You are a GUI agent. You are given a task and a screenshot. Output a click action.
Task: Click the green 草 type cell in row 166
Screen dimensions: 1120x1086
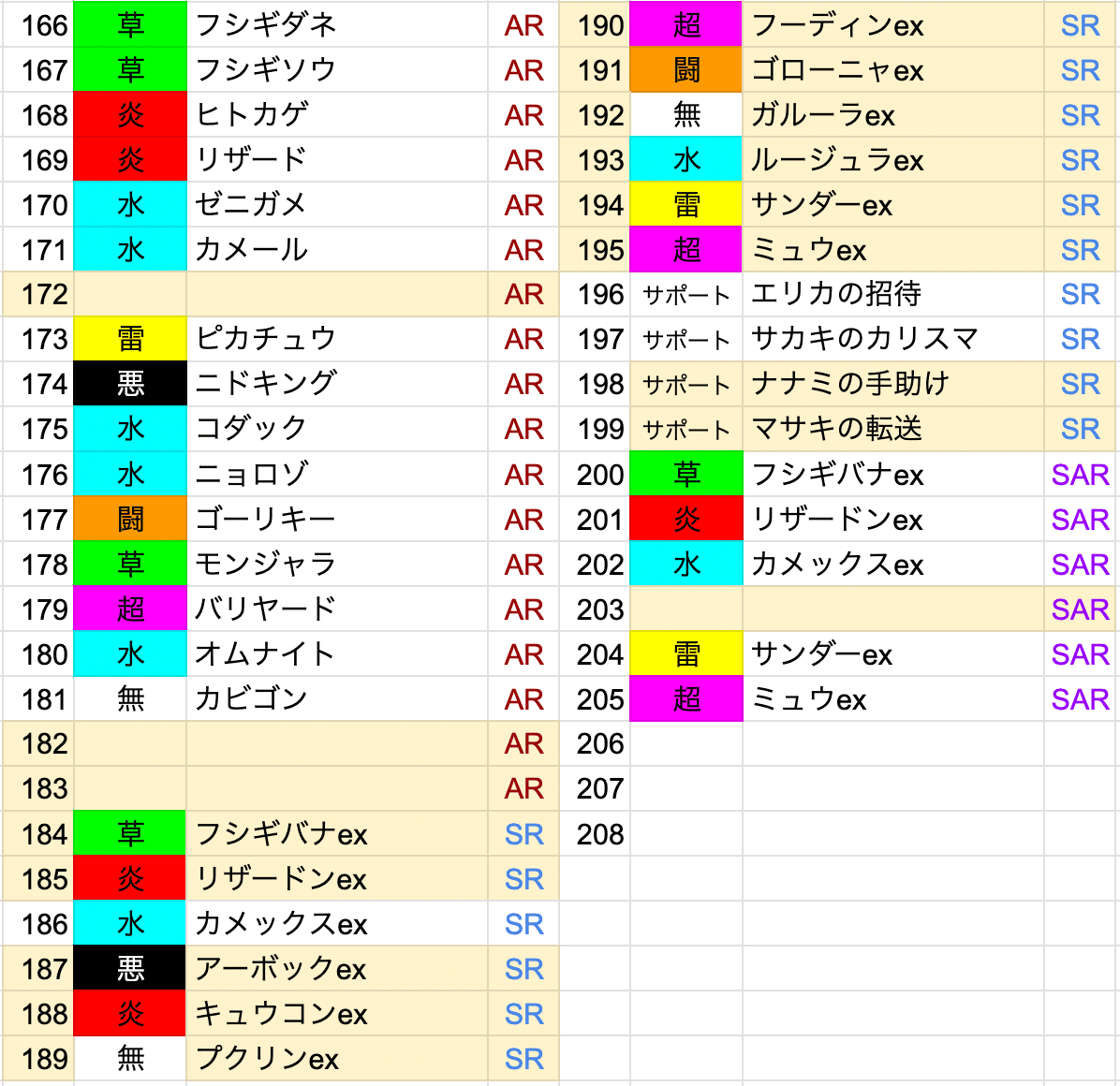pos(130,25)
